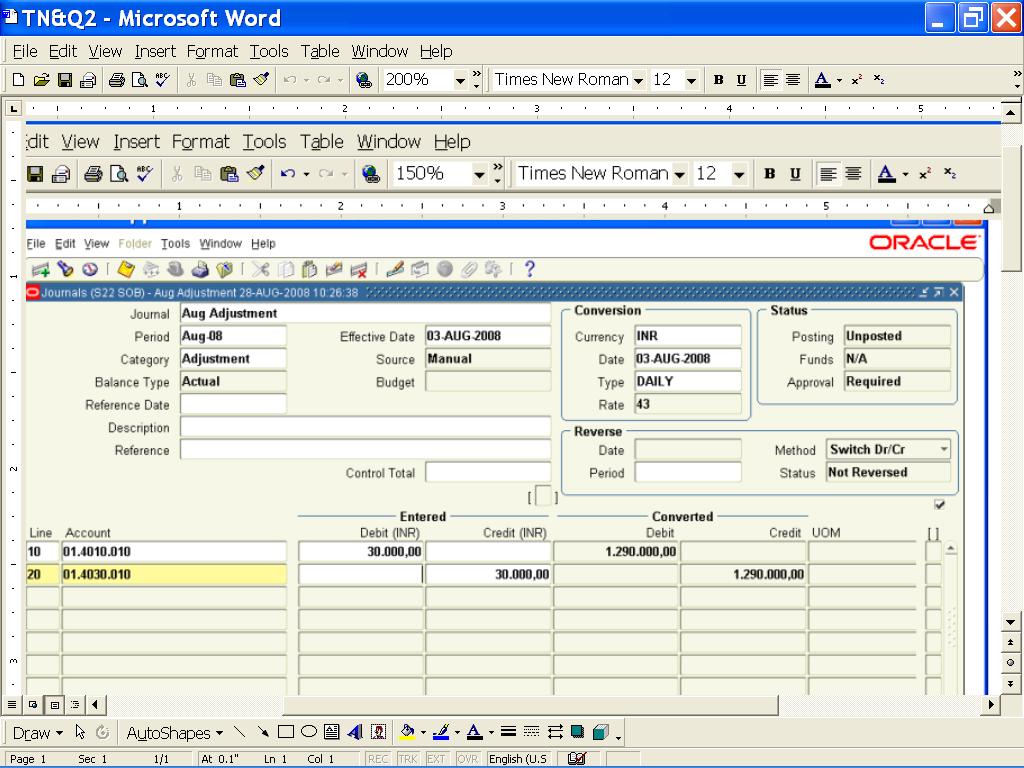Apply the Fill Color paint bucket swatch
This screenshot has width=1024, height=768.
coord(407,733)
